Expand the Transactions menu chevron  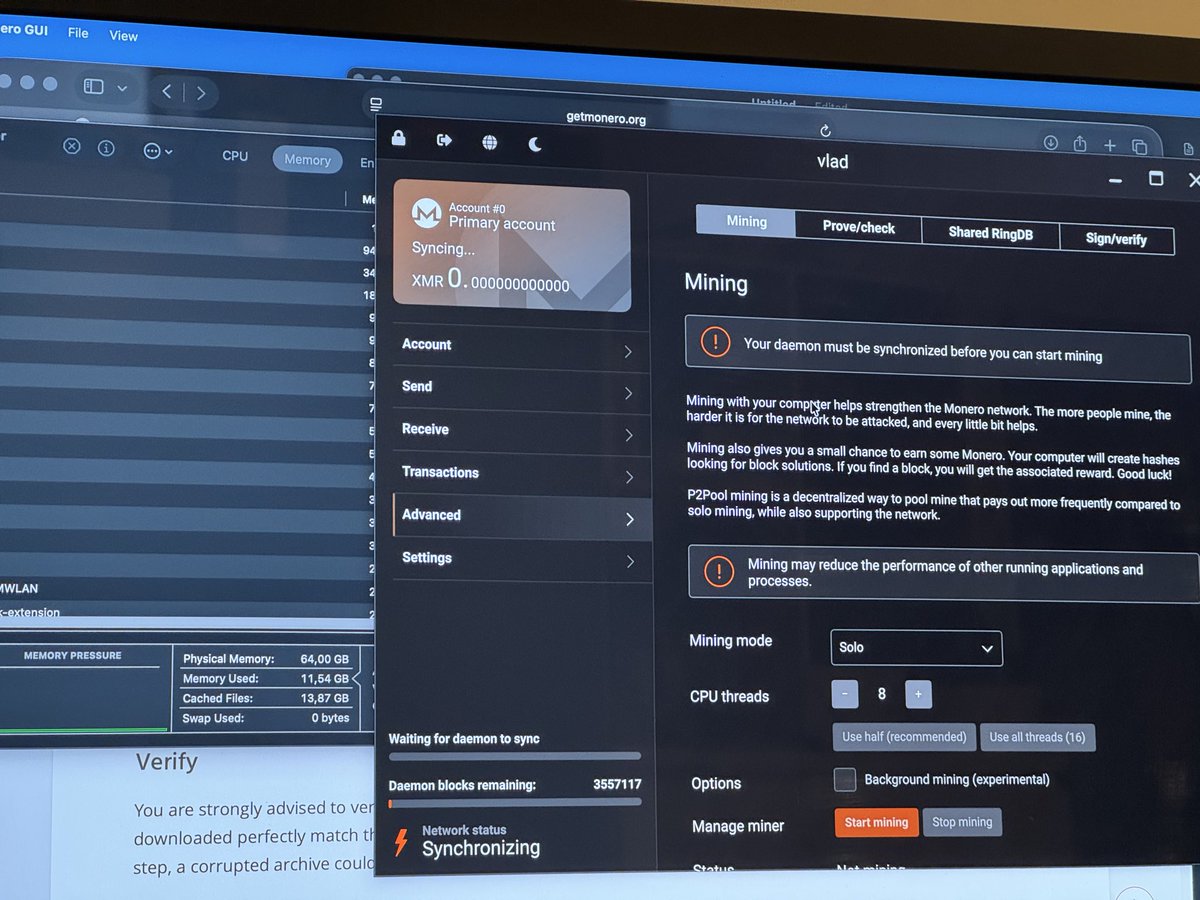[629, 478]
